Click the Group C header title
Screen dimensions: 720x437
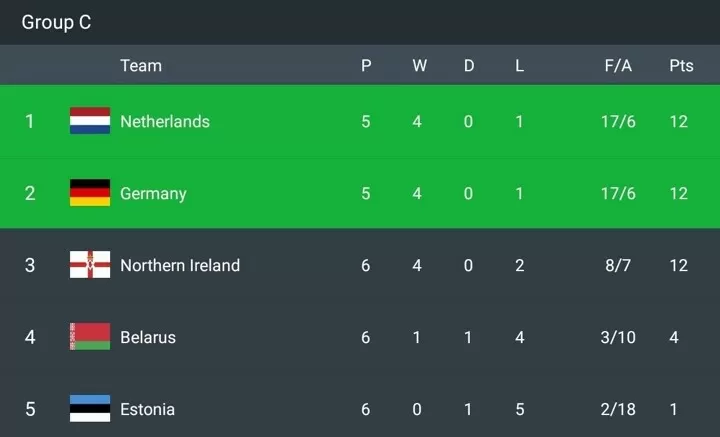(x=56, y=22)
